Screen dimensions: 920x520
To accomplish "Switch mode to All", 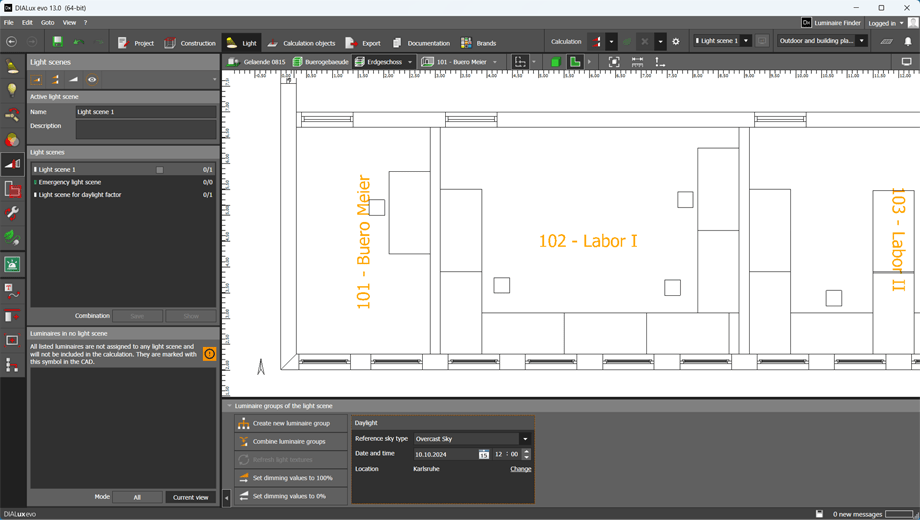I will [137, 497].
